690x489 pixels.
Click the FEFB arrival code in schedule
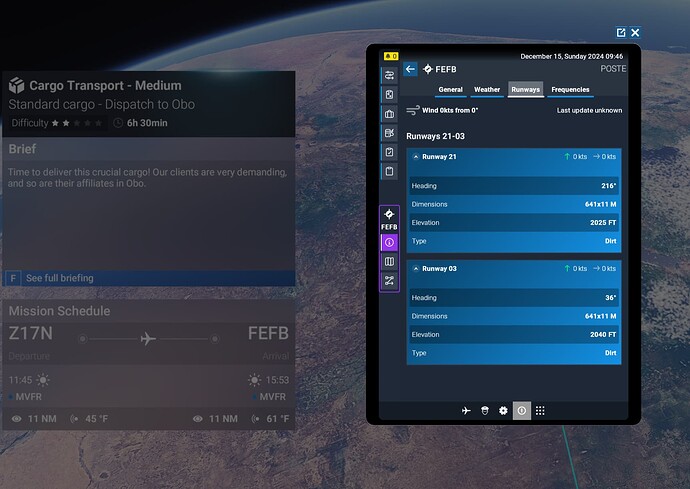tap(268, 333)
